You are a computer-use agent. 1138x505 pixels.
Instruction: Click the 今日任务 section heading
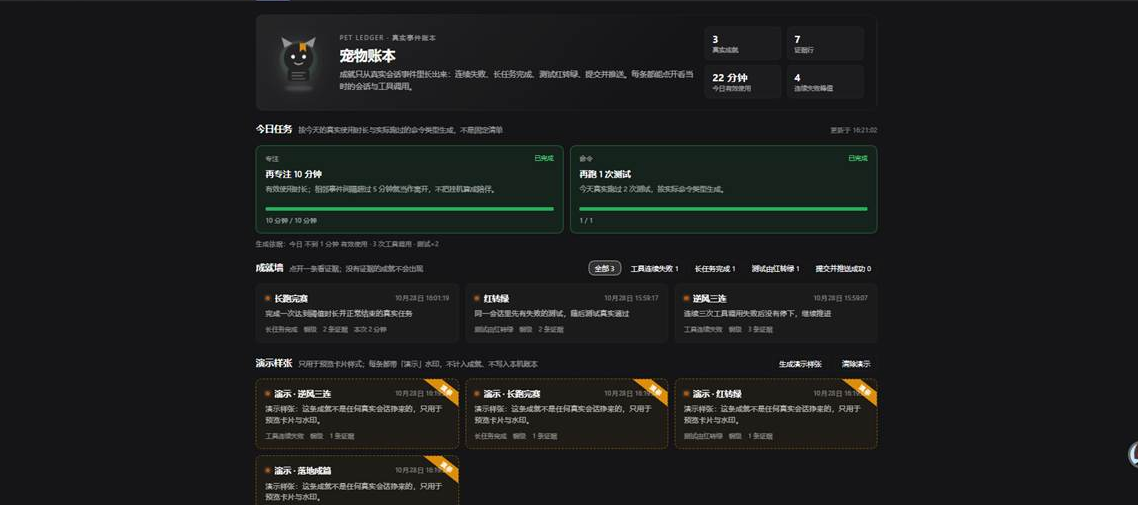coord(274,129)
